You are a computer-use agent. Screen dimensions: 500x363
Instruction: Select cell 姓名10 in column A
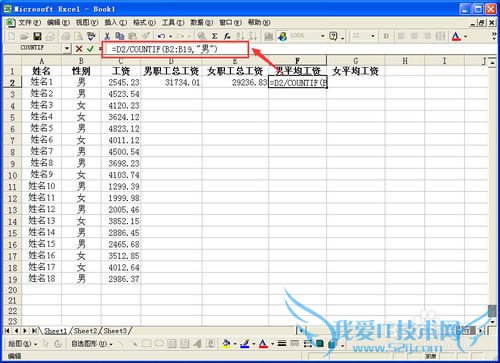tap(42, 186)
